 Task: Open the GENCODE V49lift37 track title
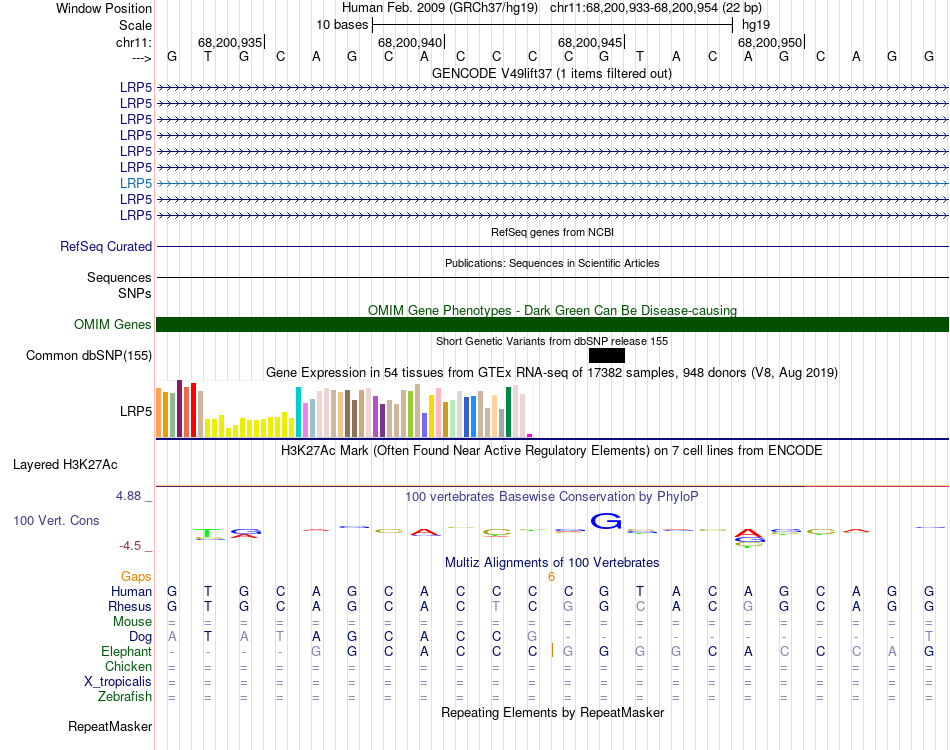(552, 73)
